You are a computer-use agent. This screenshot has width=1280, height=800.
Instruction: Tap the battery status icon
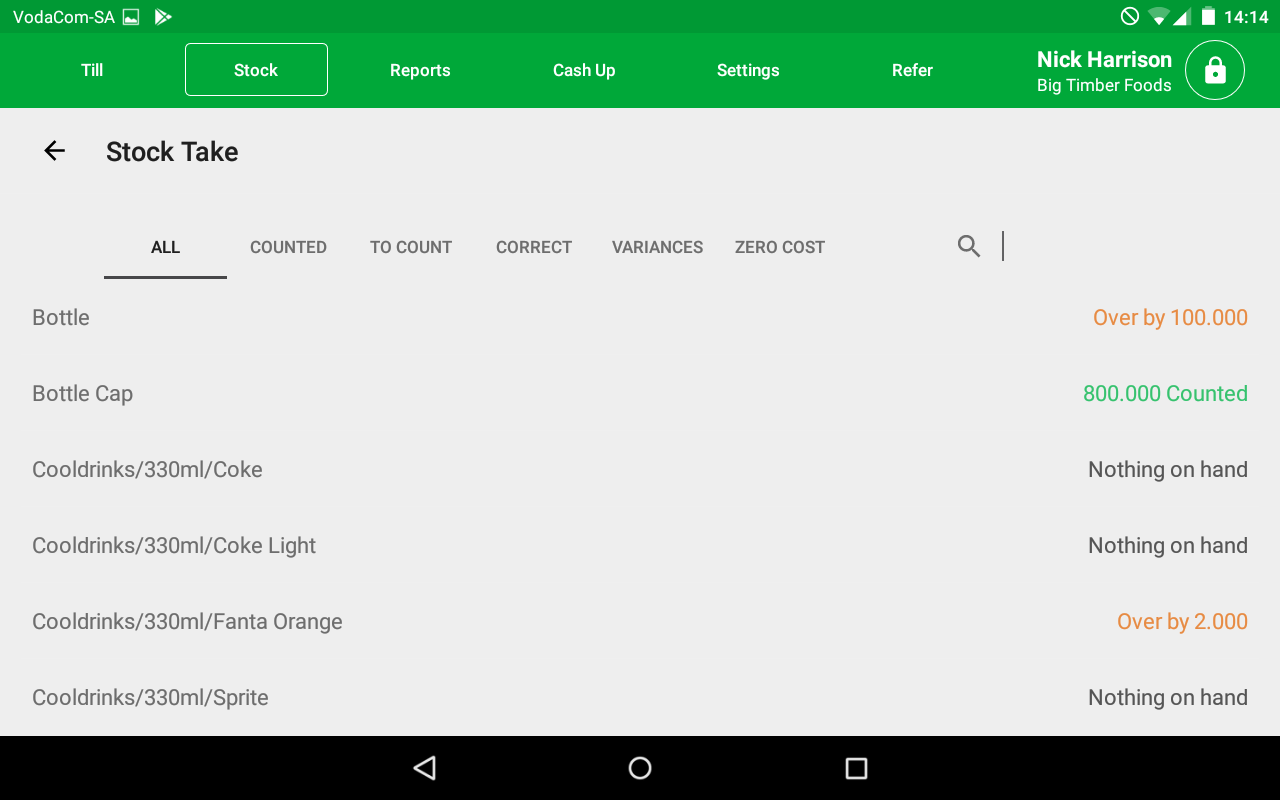[x=1208, y=17]
